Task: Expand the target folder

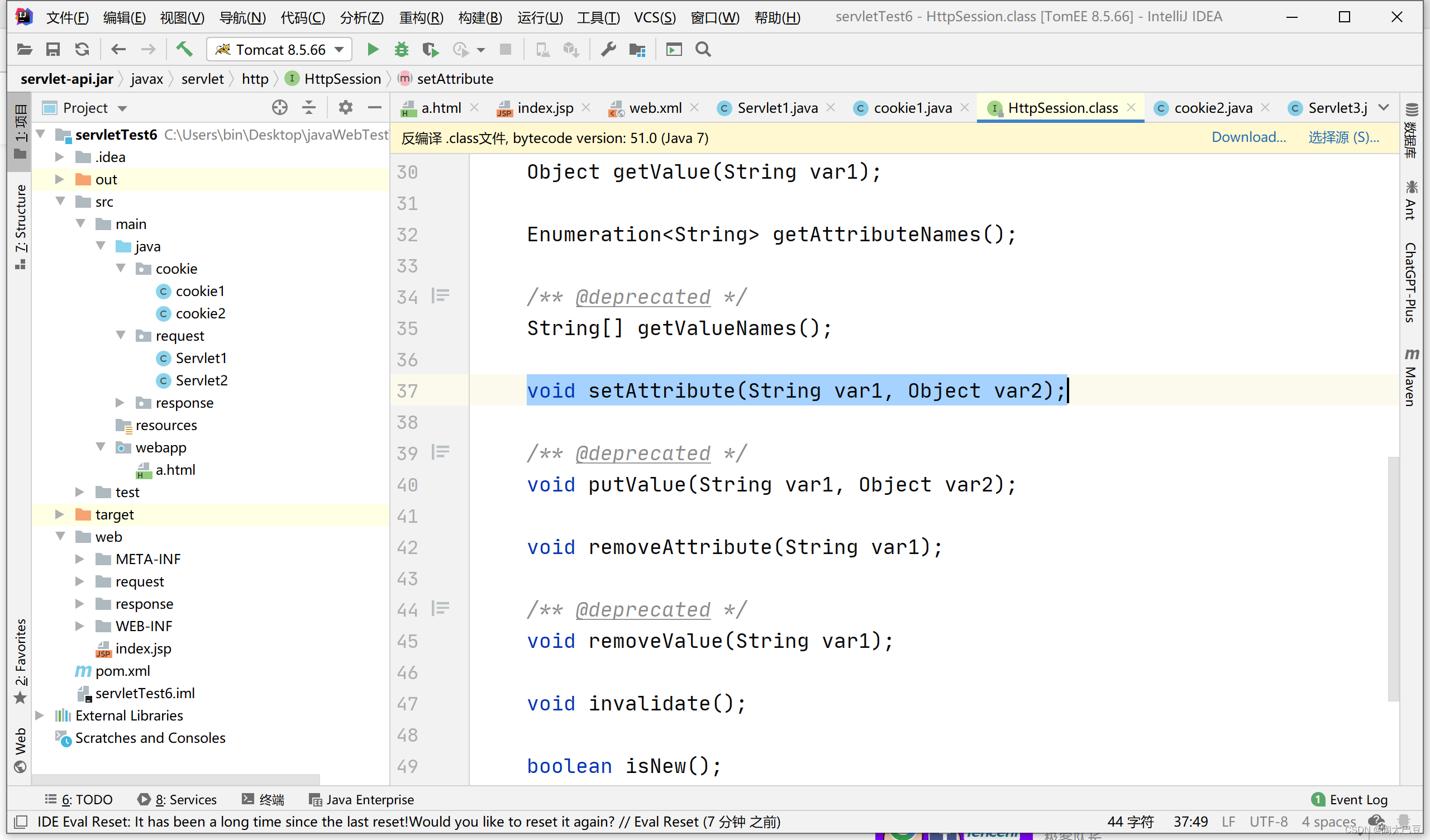Action: point(59,514)
